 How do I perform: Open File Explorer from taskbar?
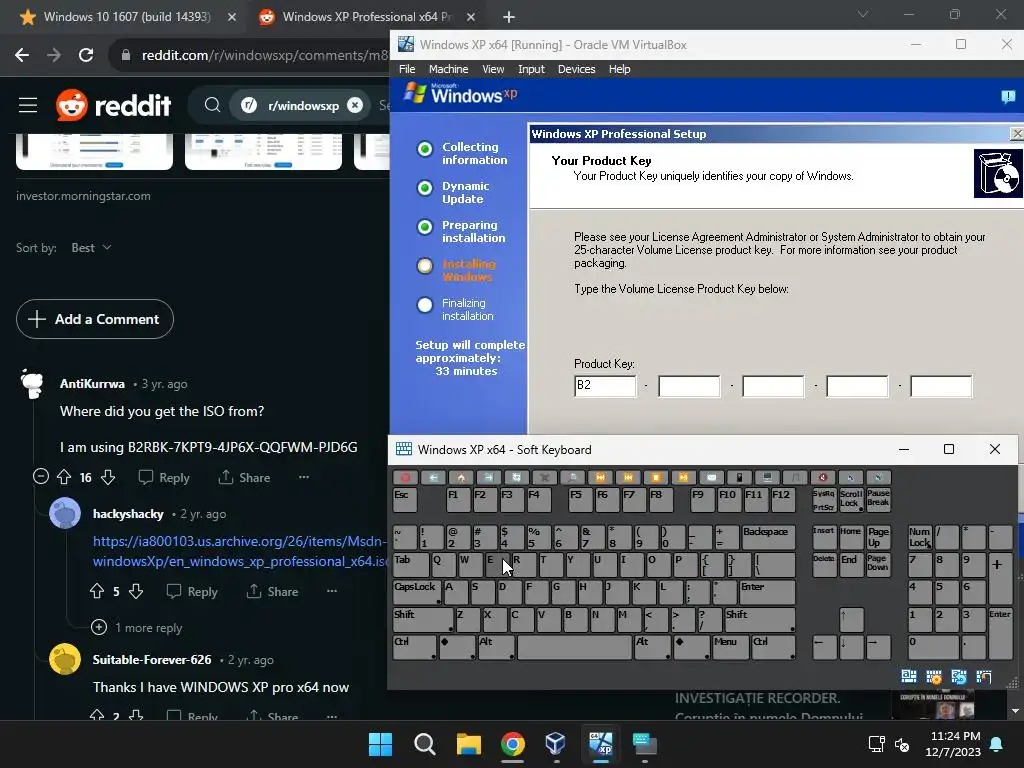[x=468, y=744]
